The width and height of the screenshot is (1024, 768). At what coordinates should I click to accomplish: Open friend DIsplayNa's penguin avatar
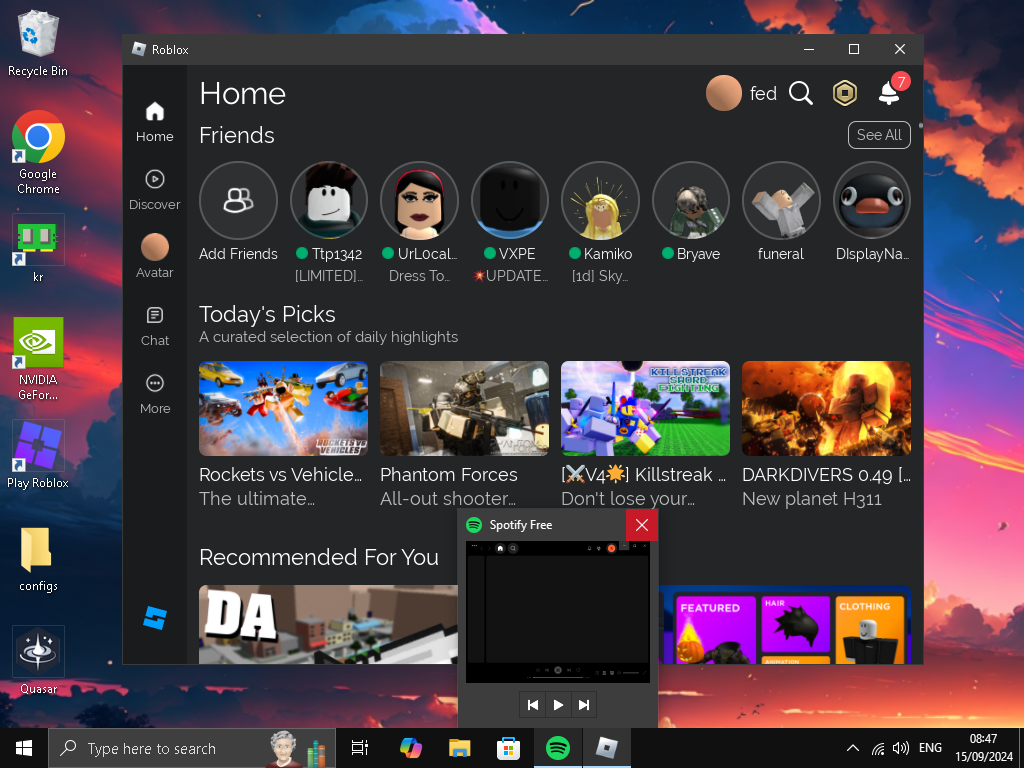pyautogui.click(x=872, y=200)
